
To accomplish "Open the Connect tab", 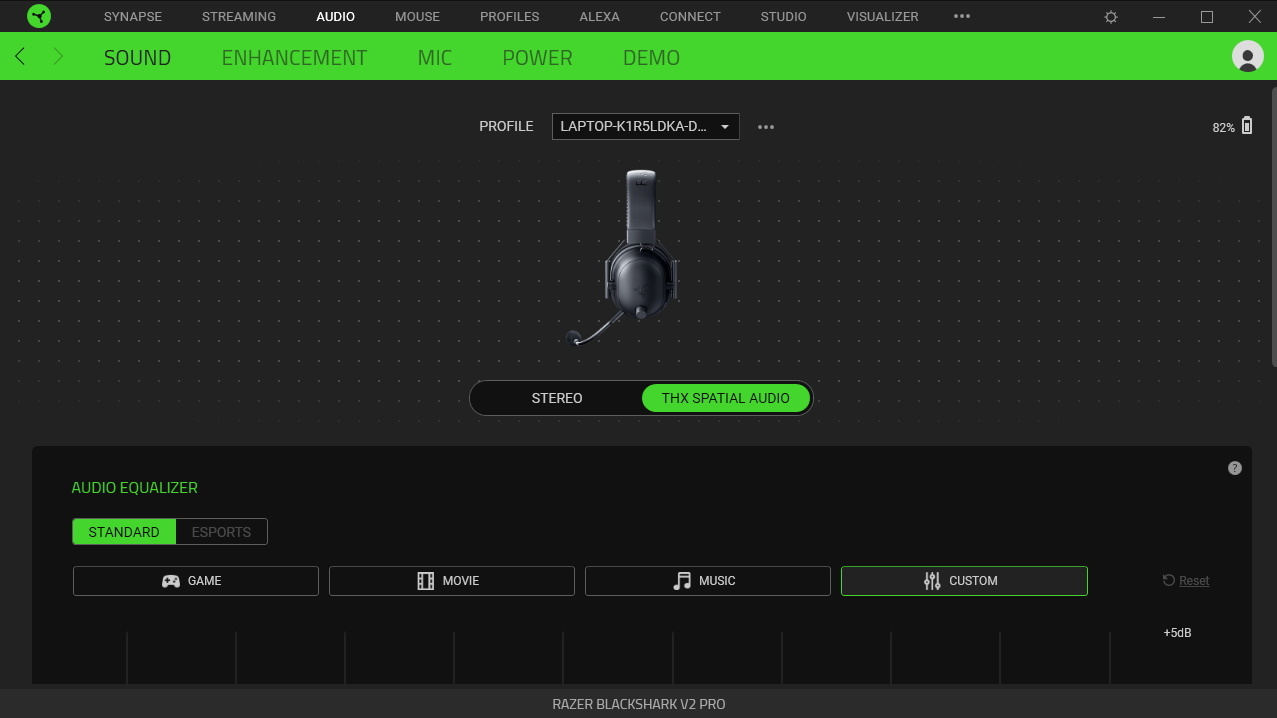I will pos(690,17).
